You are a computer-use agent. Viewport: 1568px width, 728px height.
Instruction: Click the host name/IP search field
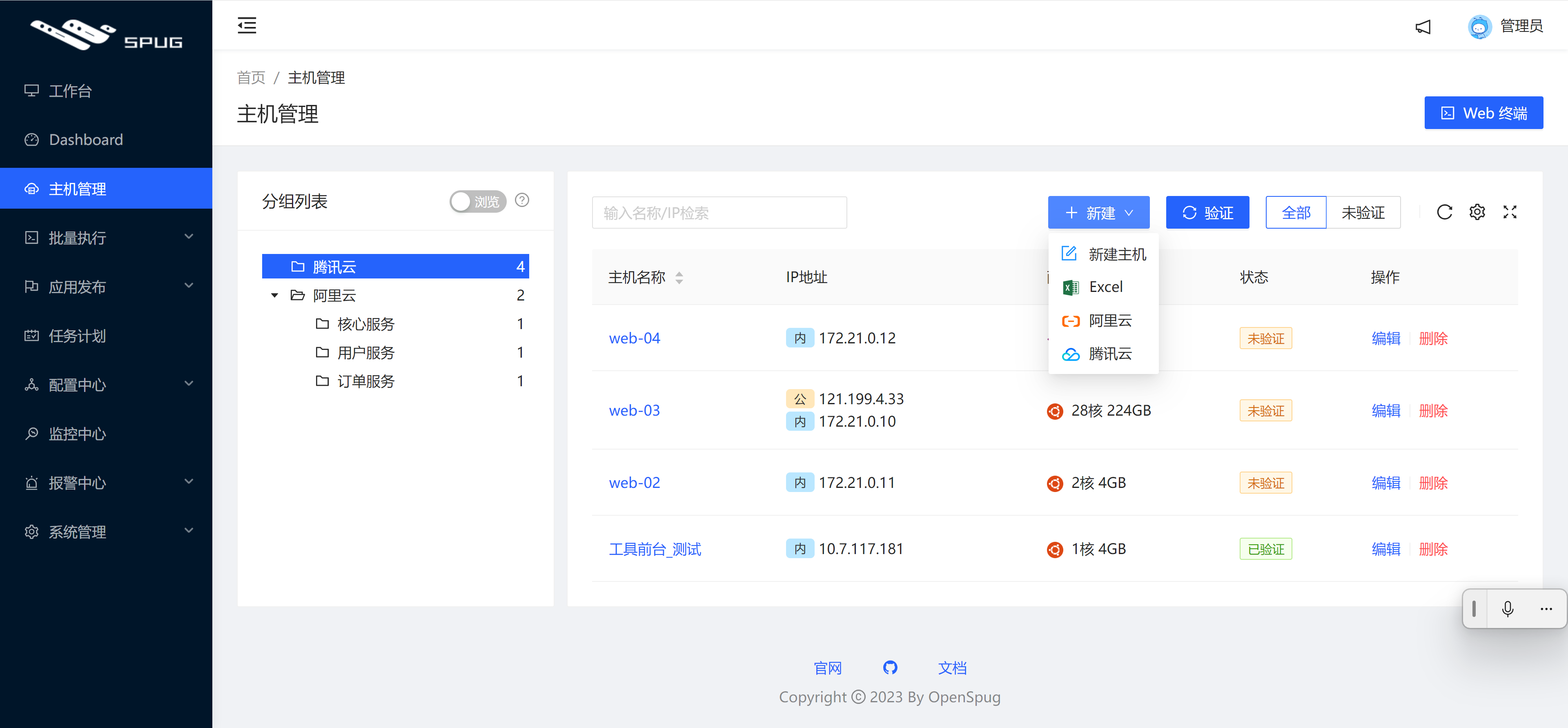point(719,212)
